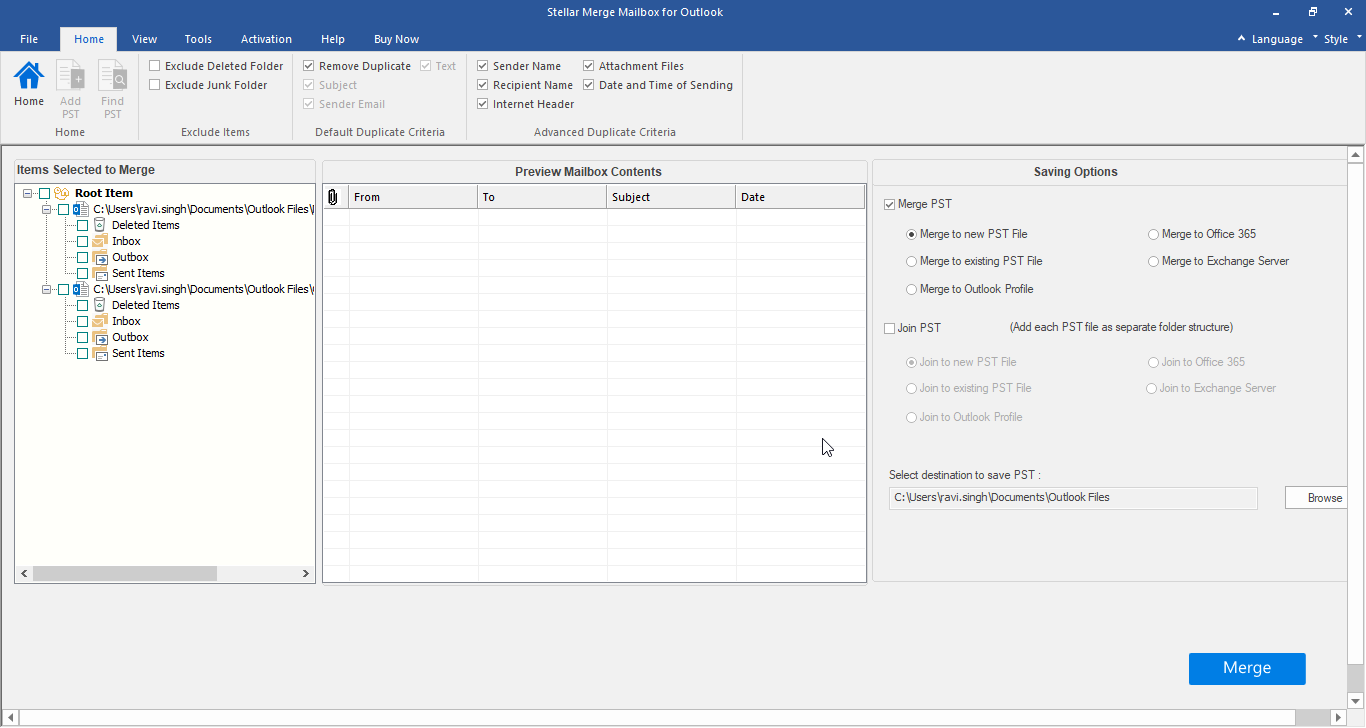Check second PST's Sent Items checkbox
Screen dimensions: 1366x728
point(82,353)
